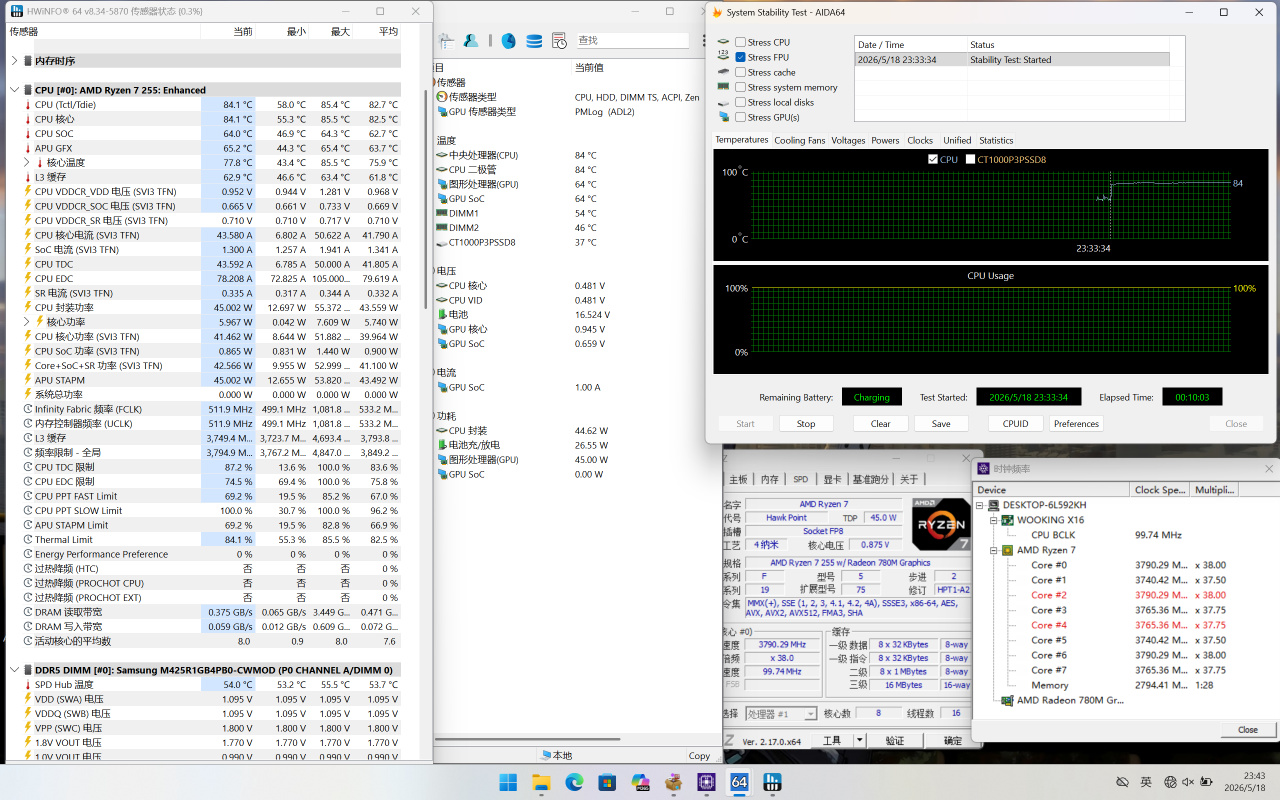This screenshot has width=1280, height=800.
Task: Enable the CT1000P3PSSD8 graph checkbox
Action: 970,159
